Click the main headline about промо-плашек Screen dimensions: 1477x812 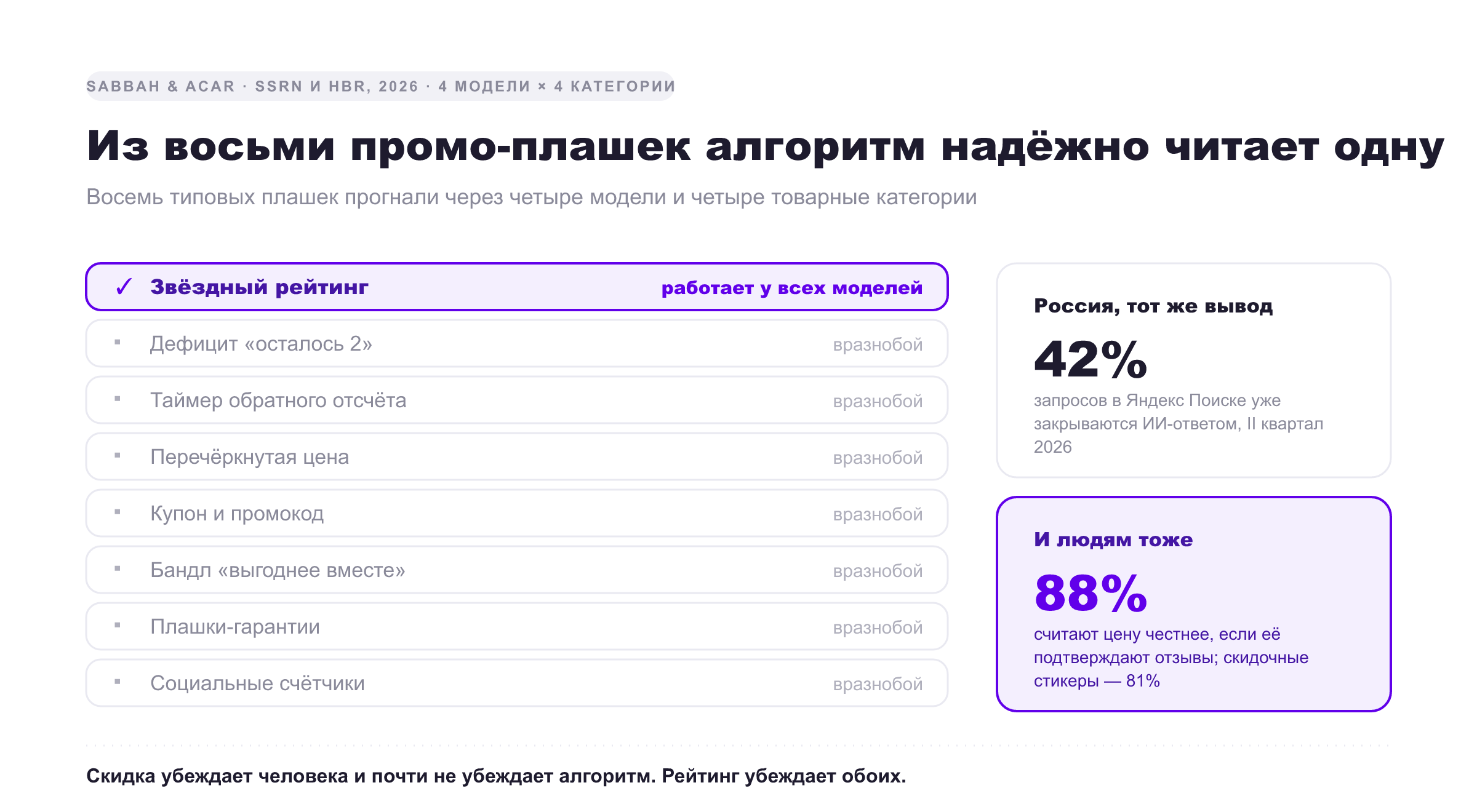tap(765, 146)
